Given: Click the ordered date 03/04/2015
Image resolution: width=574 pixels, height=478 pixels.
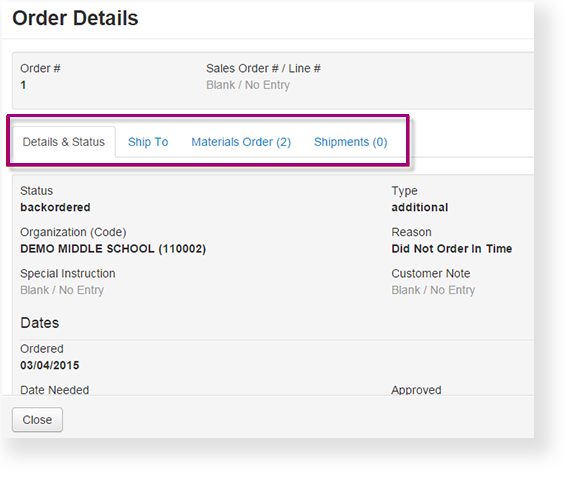Looking at the screenshot, I should (50, 365).
